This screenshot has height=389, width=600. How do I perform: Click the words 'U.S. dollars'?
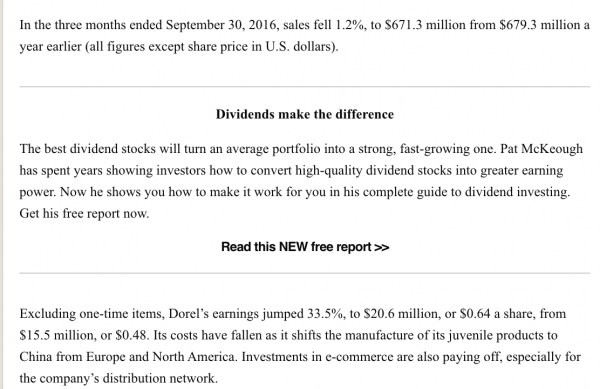[x=300, y=47]
